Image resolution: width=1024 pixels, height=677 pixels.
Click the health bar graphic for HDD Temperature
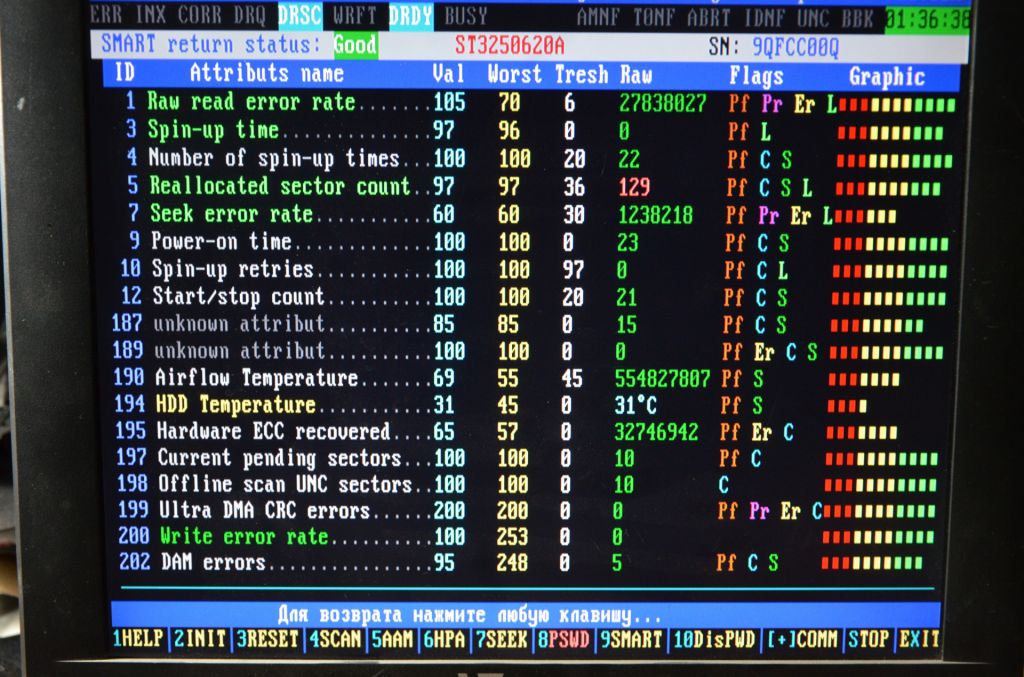click(847, 406)
